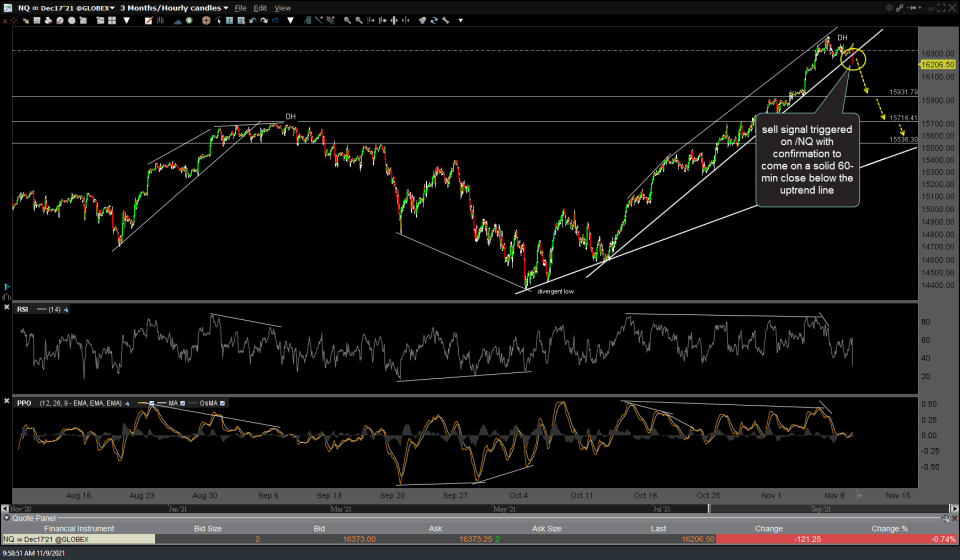Image resolution: width=960 pixels, height=560 pixels.
Task: Open the pin options dropdown arrow
Action: click(920, 7)
